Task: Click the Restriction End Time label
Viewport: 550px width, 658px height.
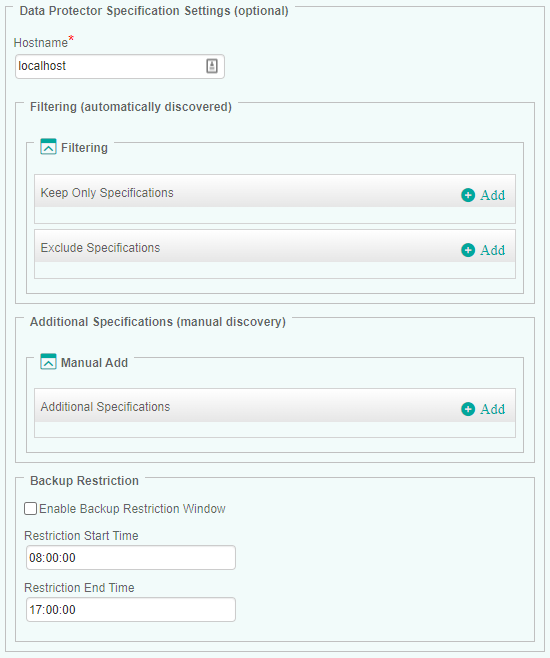Action: click(x=79, y=588)
